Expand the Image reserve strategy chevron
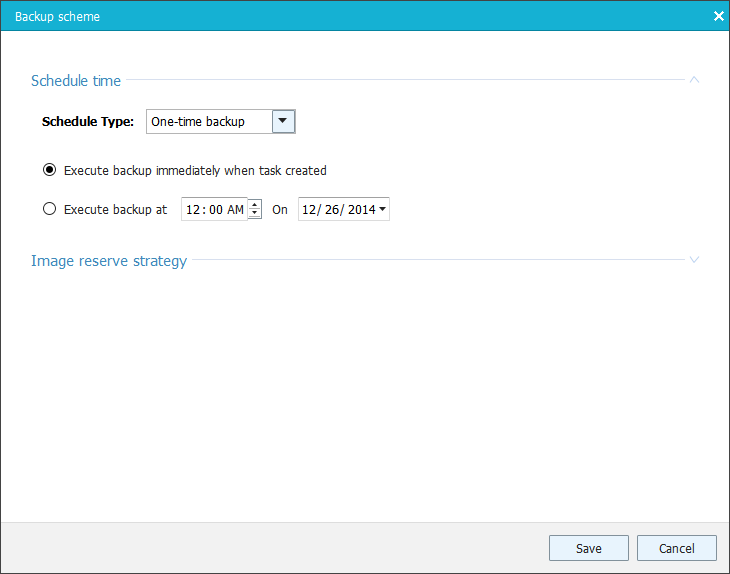Viewport: 730px width, 574px height. 694,260
